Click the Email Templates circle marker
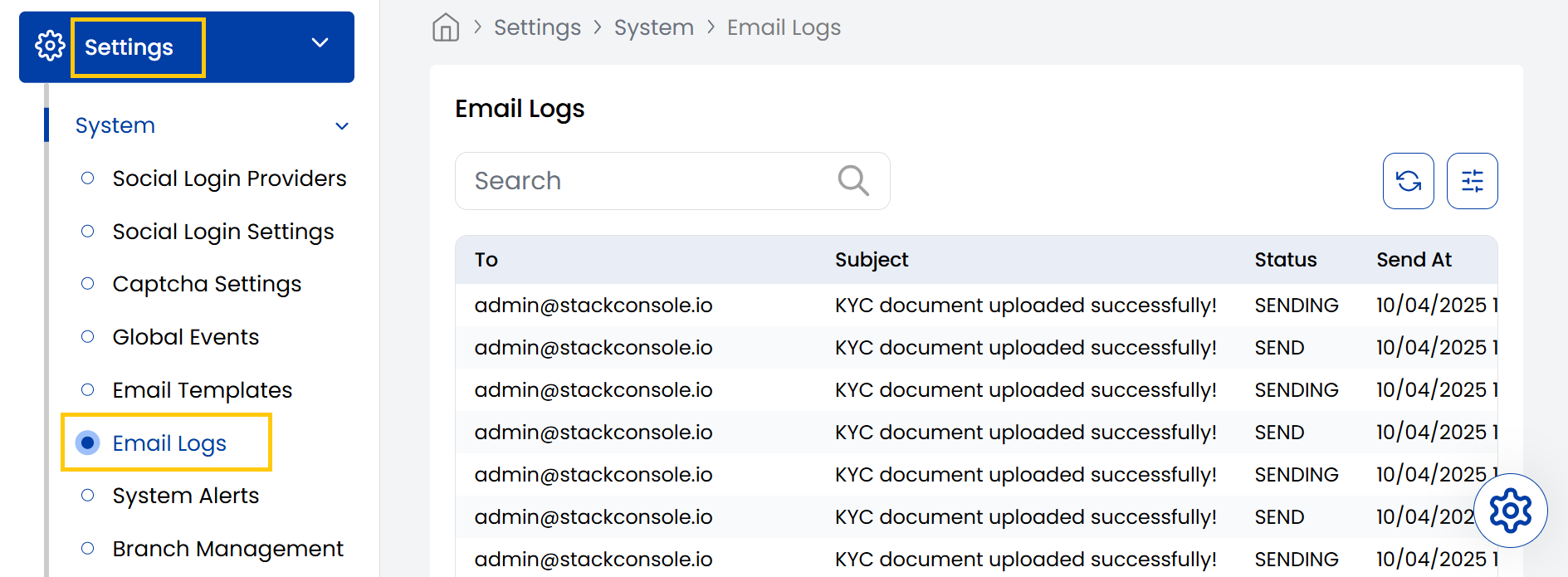 pos(87,389)
